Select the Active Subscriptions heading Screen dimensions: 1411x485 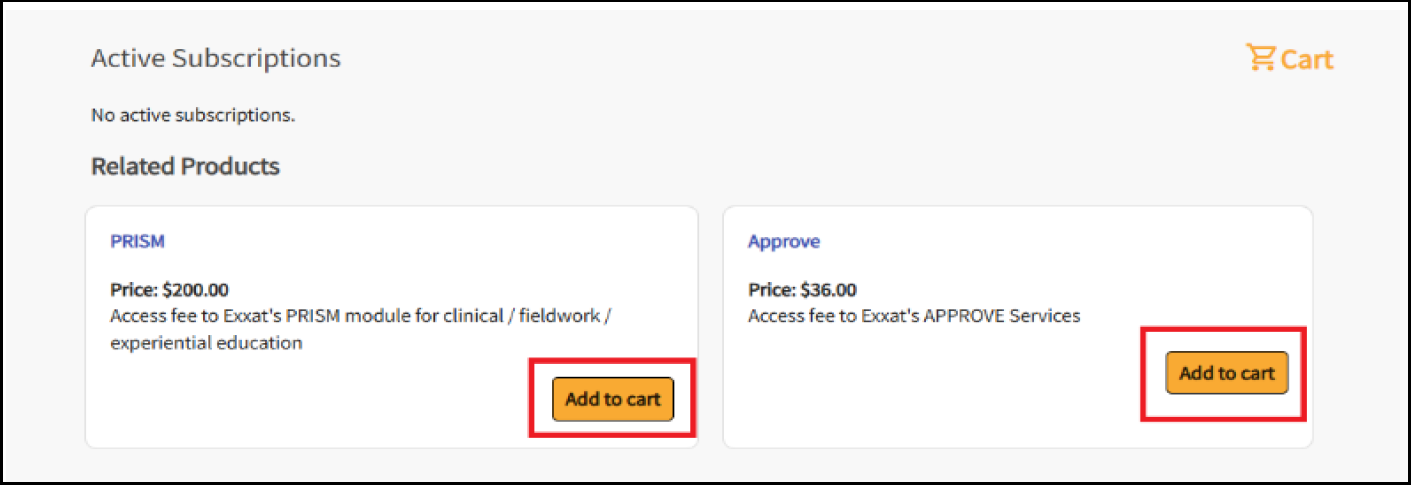point(216,58)
